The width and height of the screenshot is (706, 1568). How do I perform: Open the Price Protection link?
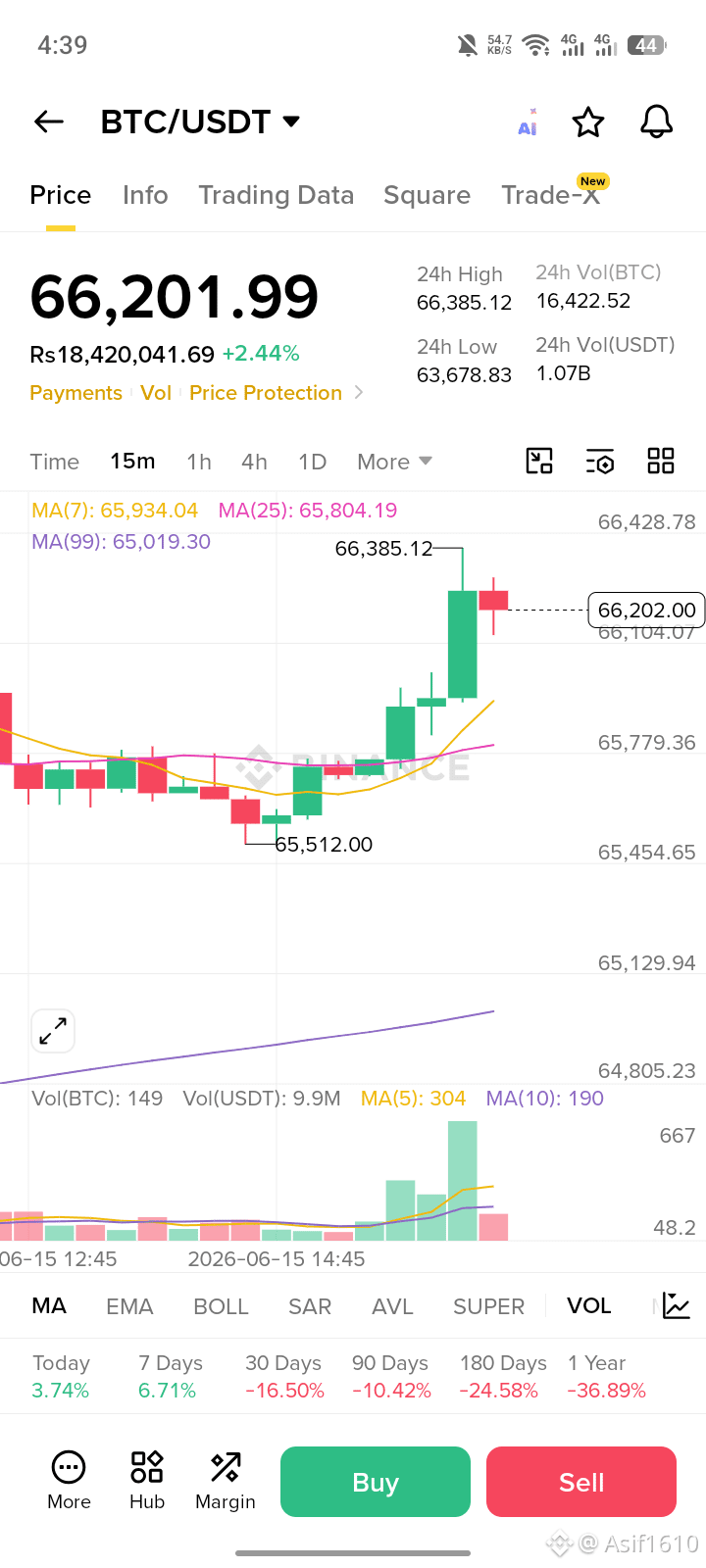click(266, 393)
